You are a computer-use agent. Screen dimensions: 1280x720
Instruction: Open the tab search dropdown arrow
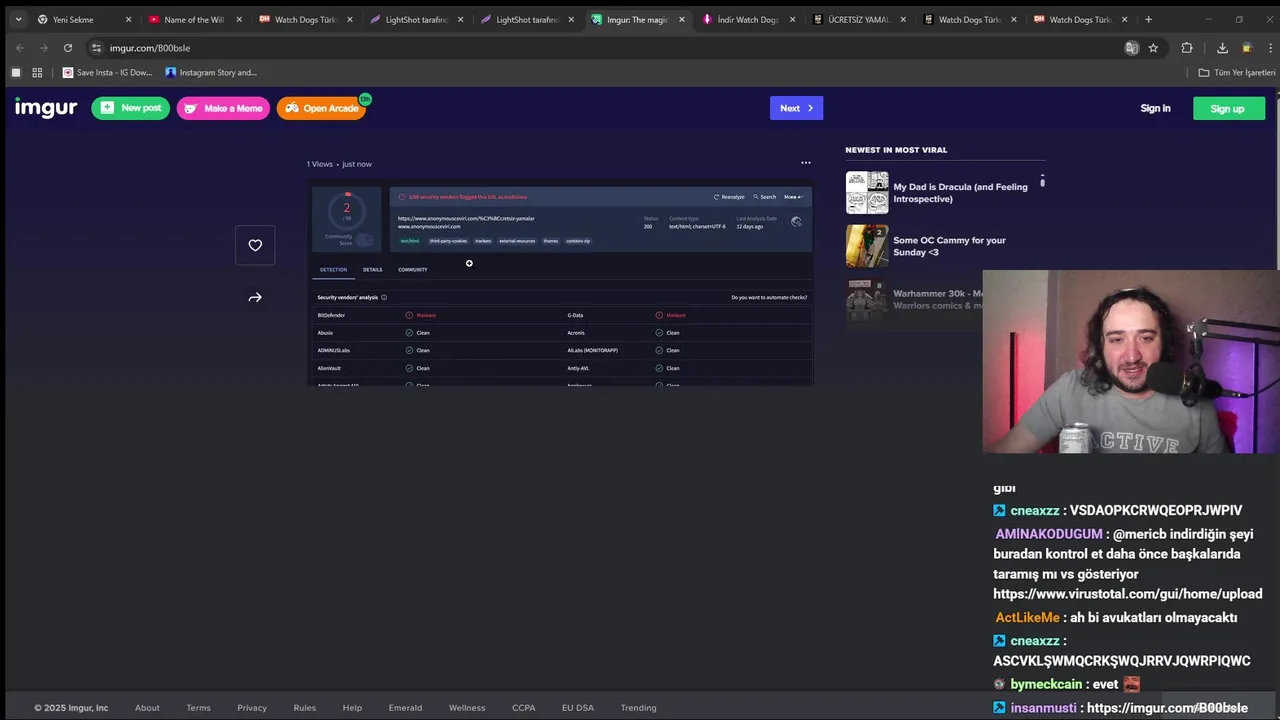pos(18,19)
